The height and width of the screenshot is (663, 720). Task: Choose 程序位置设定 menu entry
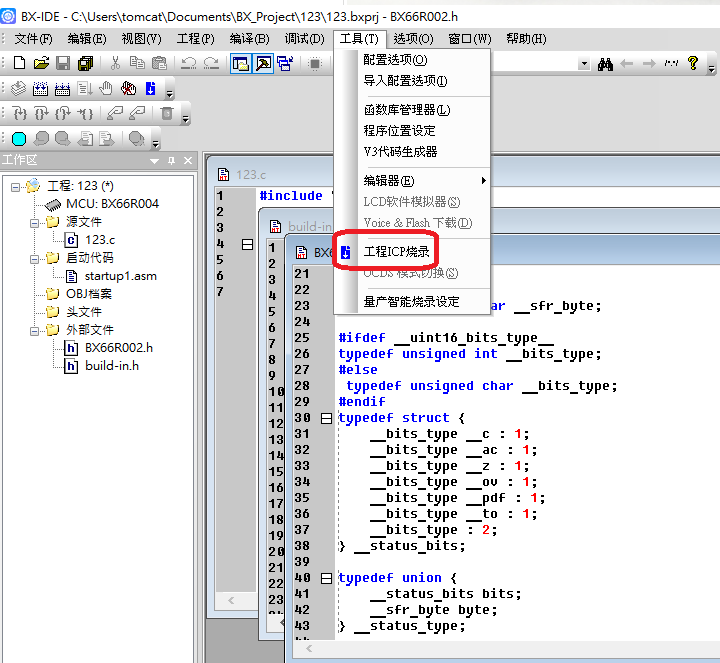[412, 131]
